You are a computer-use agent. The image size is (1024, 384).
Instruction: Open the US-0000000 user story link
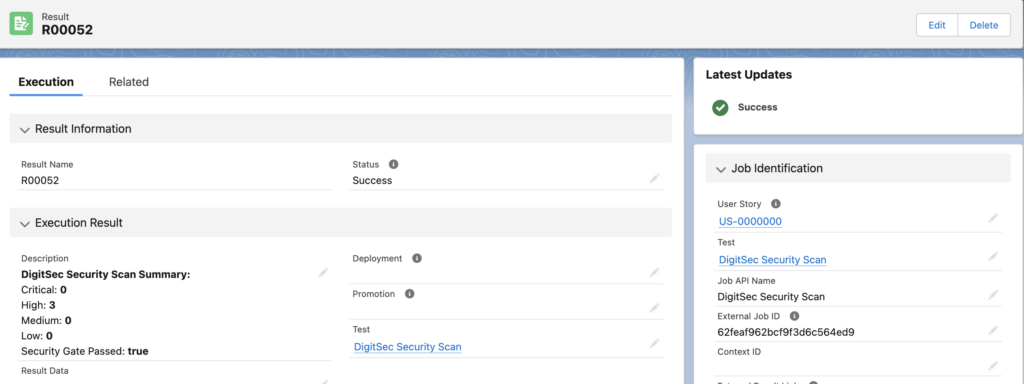click(750, 221)
